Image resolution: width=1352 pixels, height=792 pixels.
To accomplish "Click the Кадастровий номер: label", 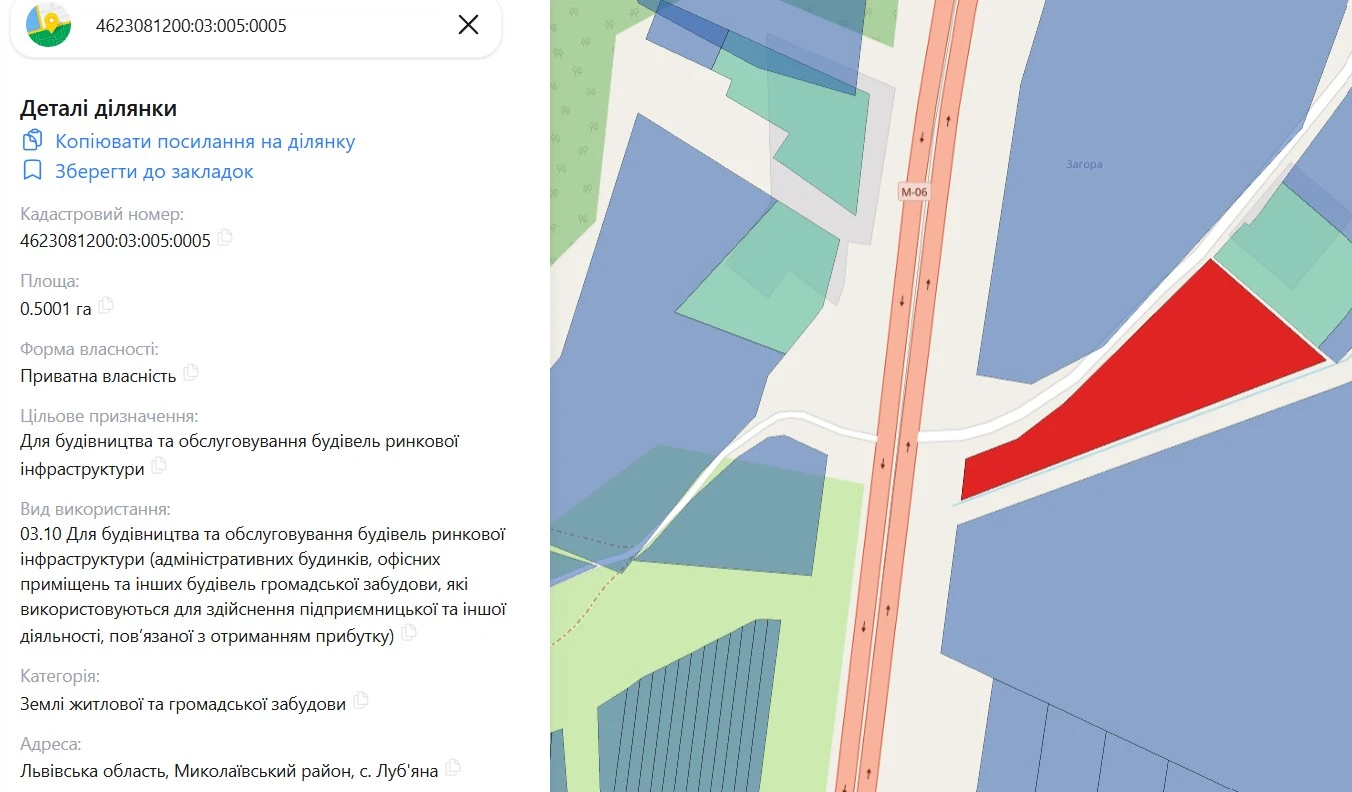I will point(102,214).
